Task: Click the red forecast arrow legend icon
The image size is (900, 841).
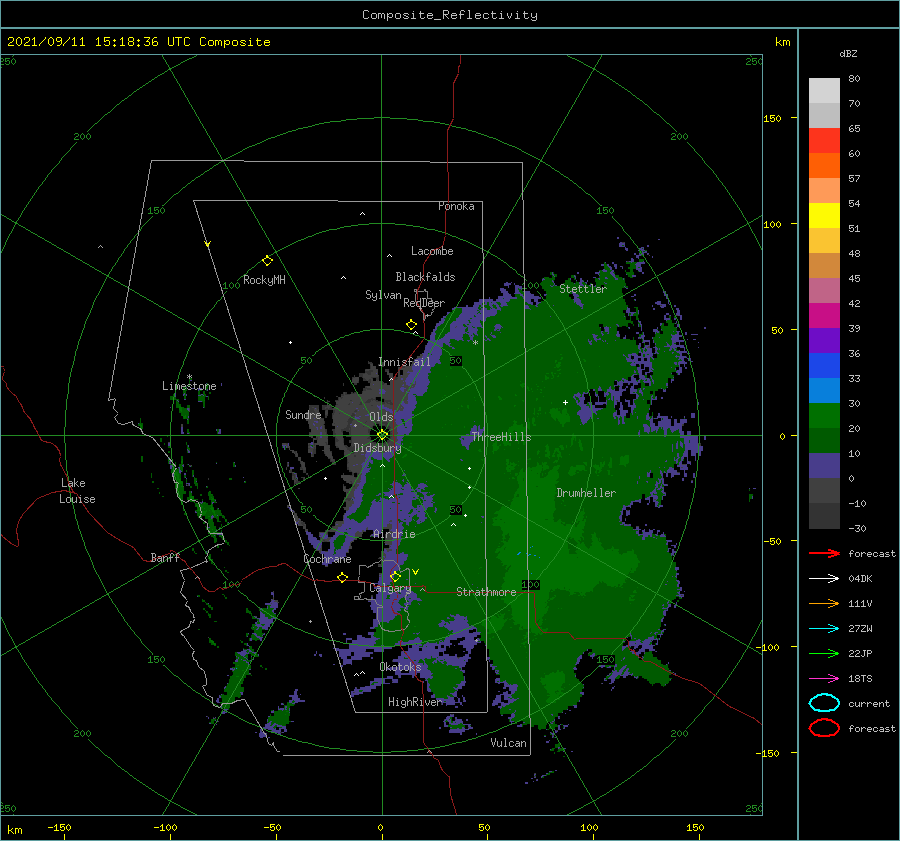Action: tap(824, 553)
